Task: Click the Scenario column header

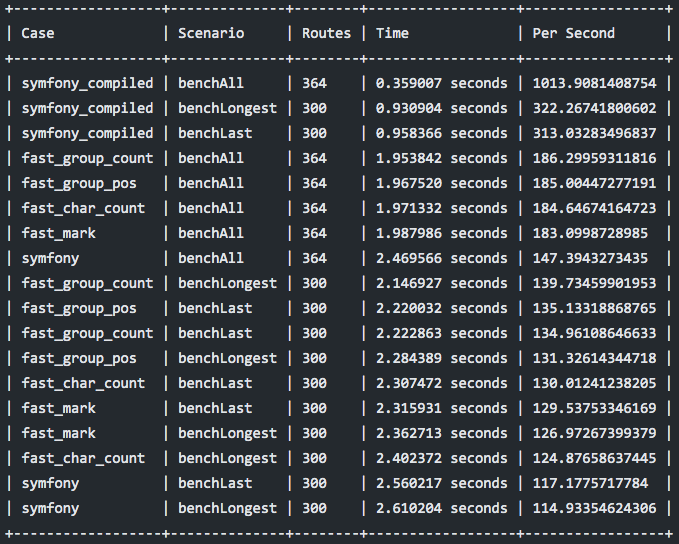Action: [211, 33]
